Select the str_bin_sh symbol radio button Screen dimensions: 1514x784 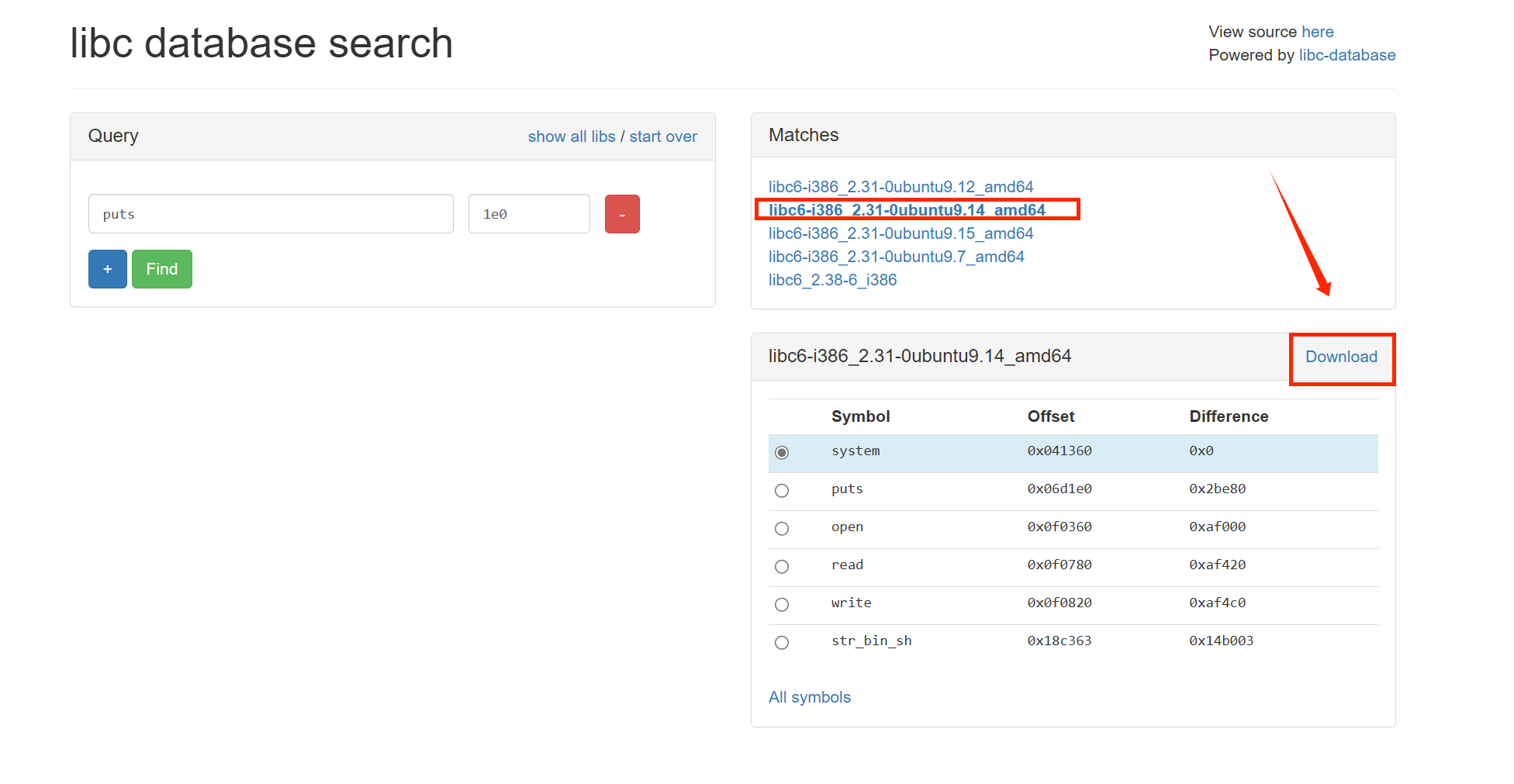point(782,642)
